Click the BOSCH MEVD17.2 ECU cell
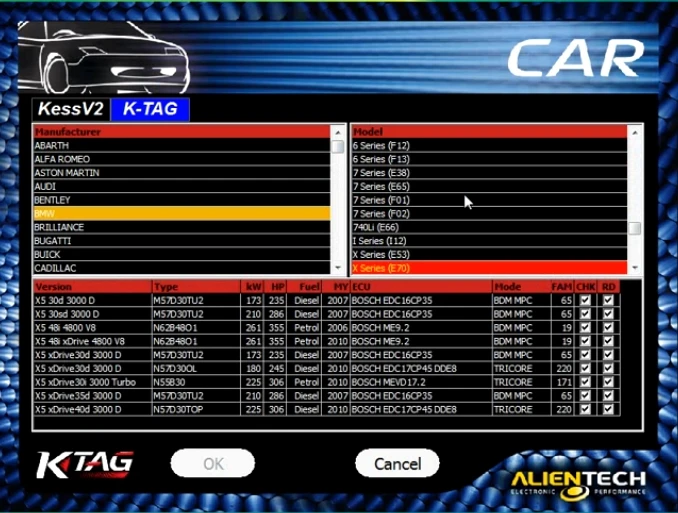The width and height of the screenshot is (678, 513). coord(422,382)
